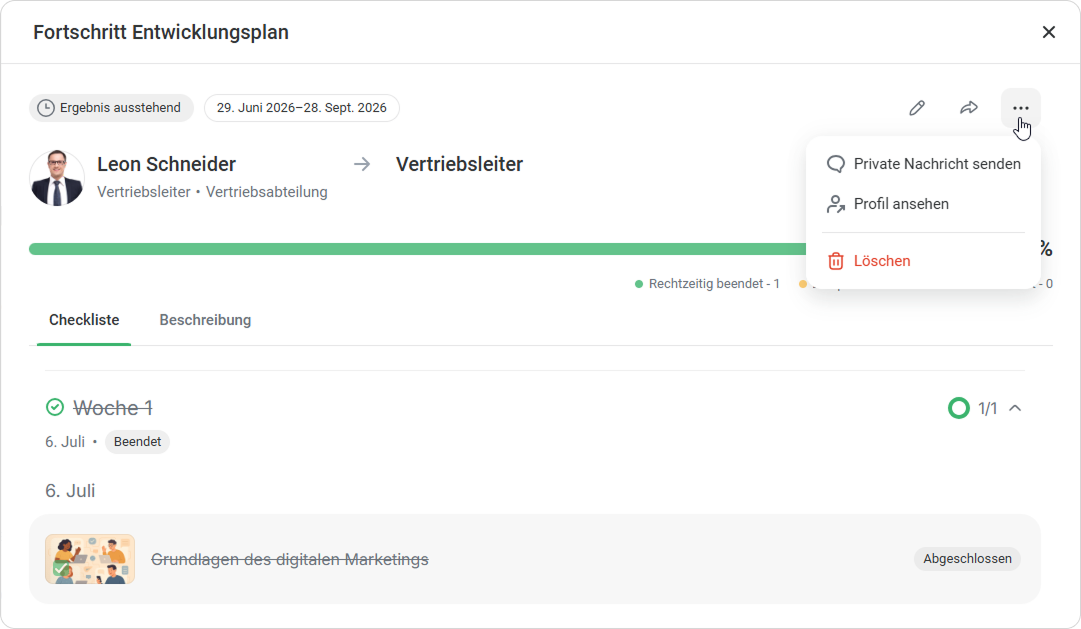The image size is (1081, 629).
Task: Open the Grundlagen des digitalen Marketings thumbnail
Action: tap(90, 559)
